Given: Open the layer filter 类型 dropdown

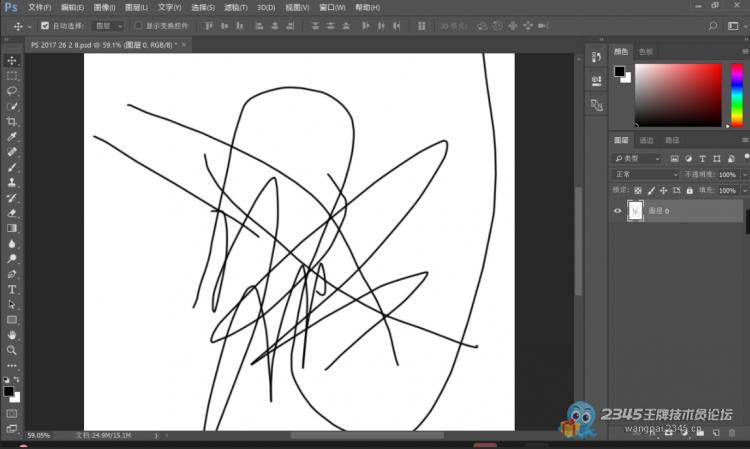Looking at the screenshot, I should (638, 158).
